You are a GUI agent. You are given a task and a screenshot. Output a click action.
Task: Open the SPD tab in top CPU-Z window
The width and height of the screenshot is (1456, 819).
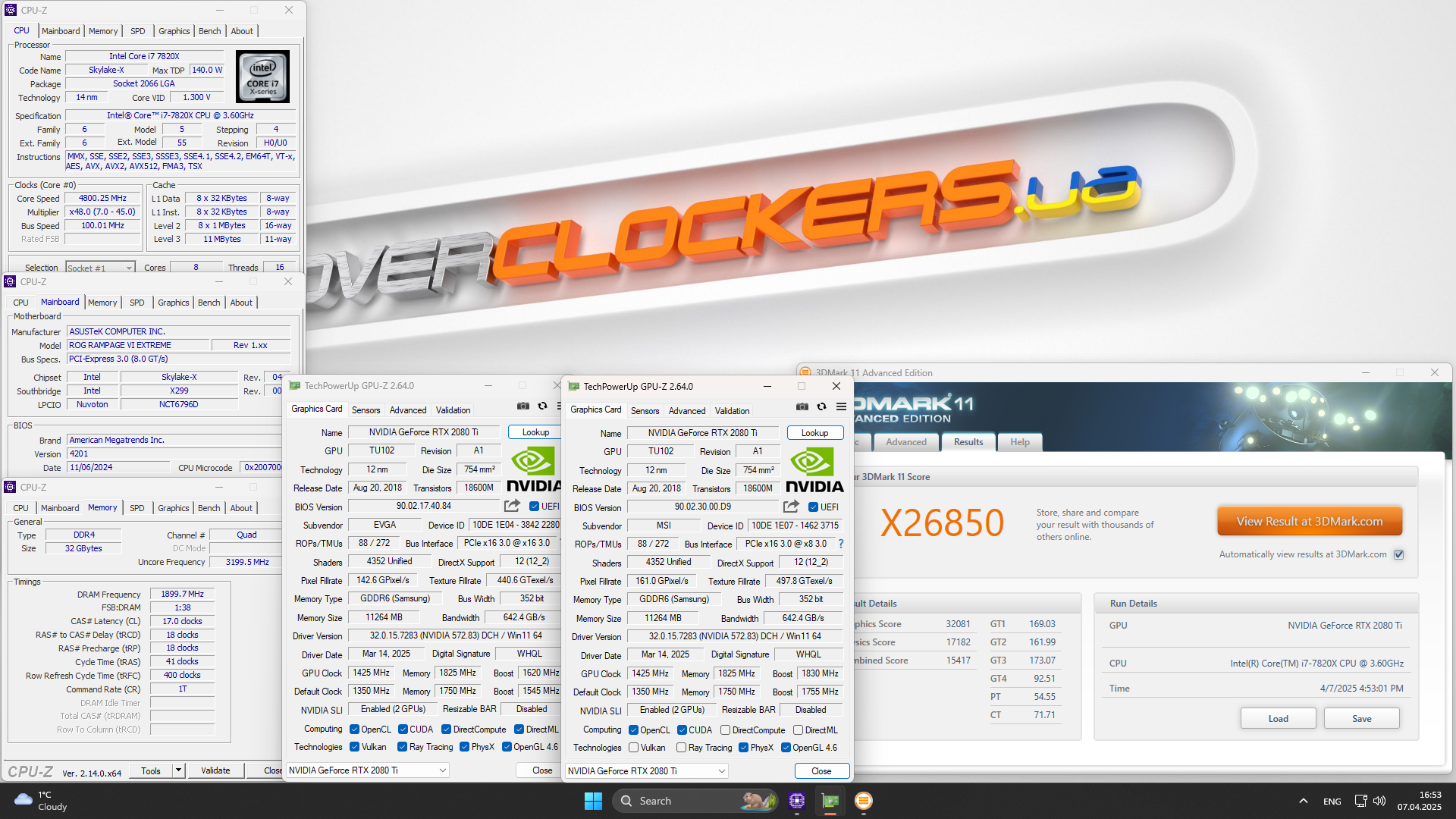[x=138, y=31]
